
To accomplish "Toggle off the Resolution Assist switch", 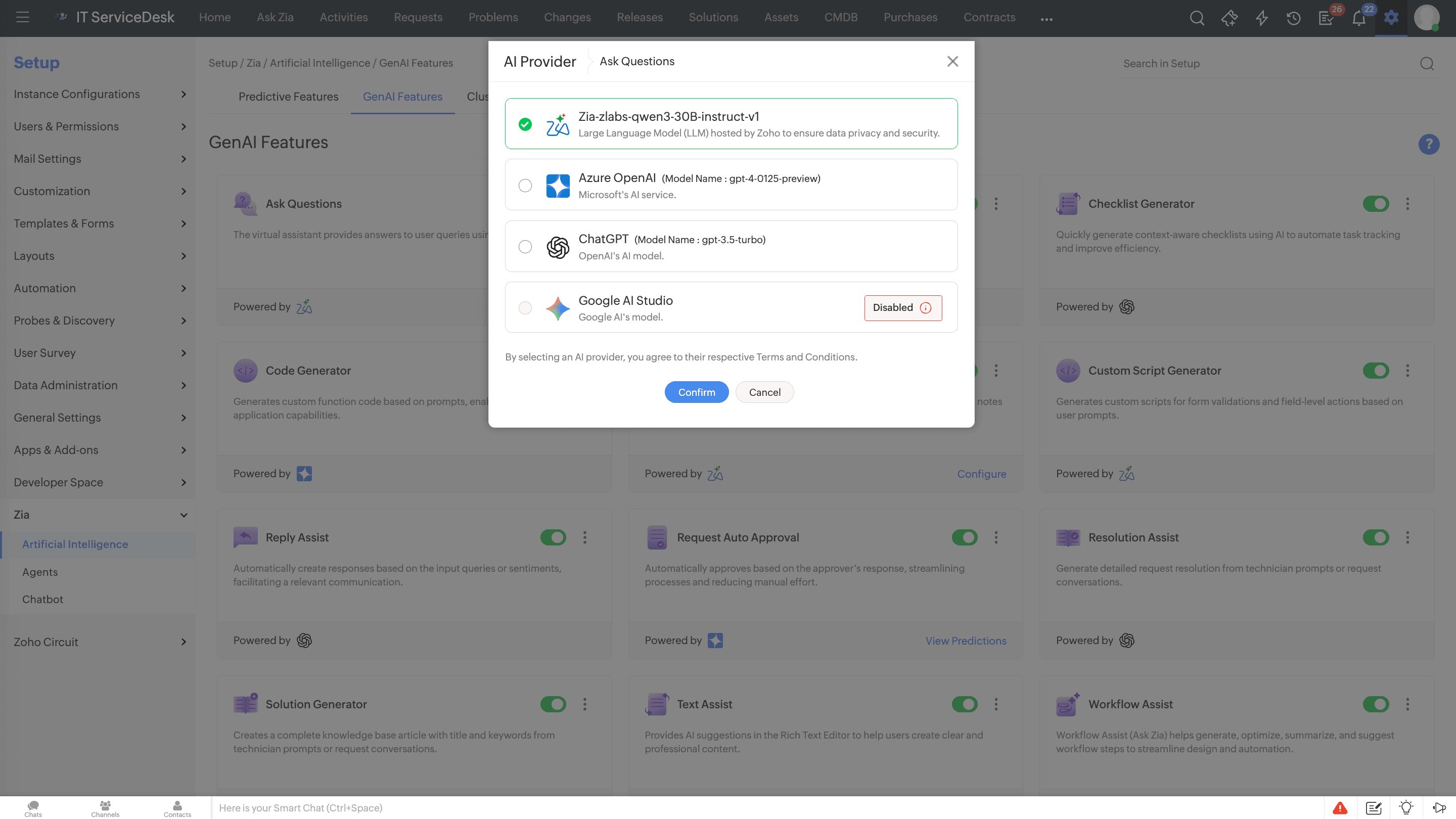I will [1376, 537].
